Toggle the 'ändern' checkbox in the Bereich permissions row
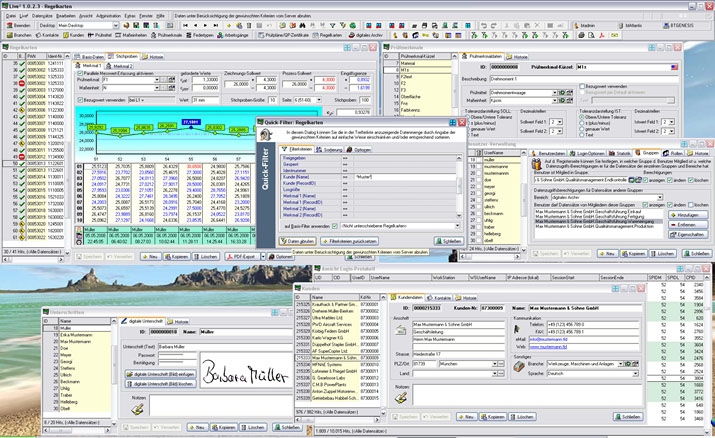 coord(670,205)
